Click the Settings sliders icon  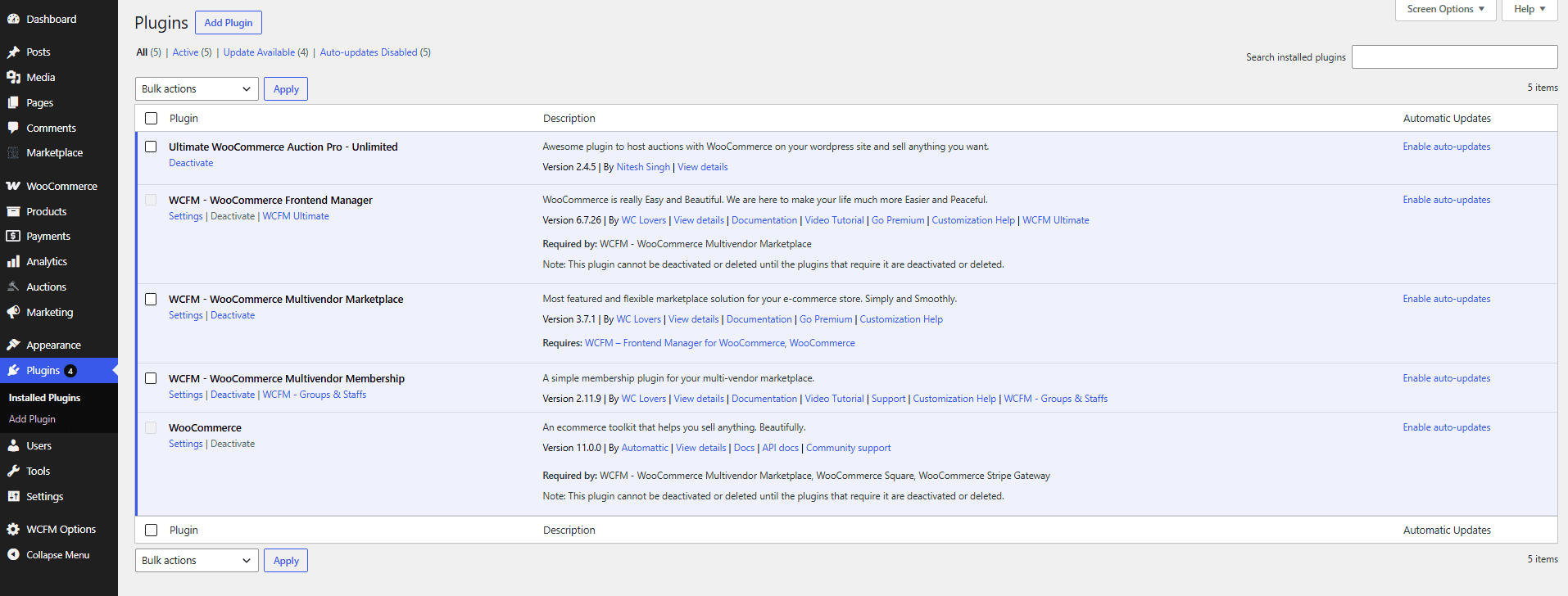point(13,496)
